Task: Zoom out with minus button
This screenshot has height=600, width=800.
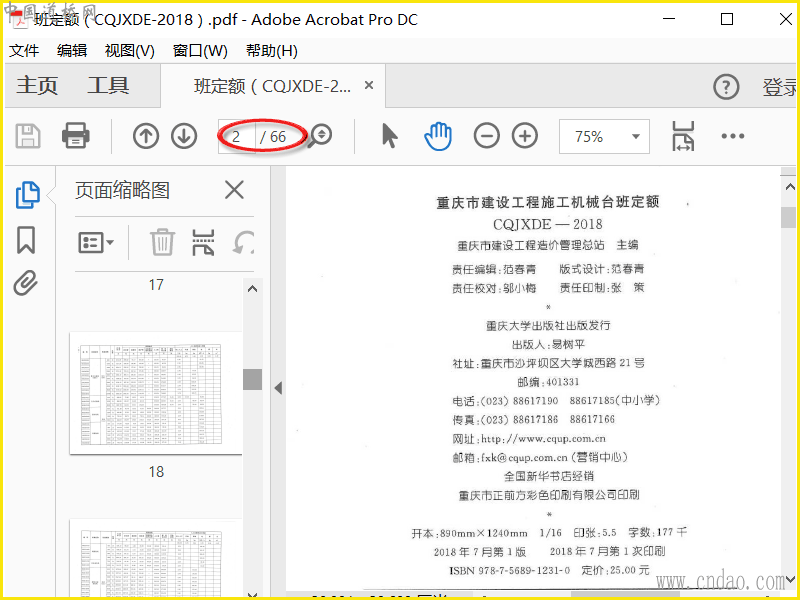Action: (486, 136)
